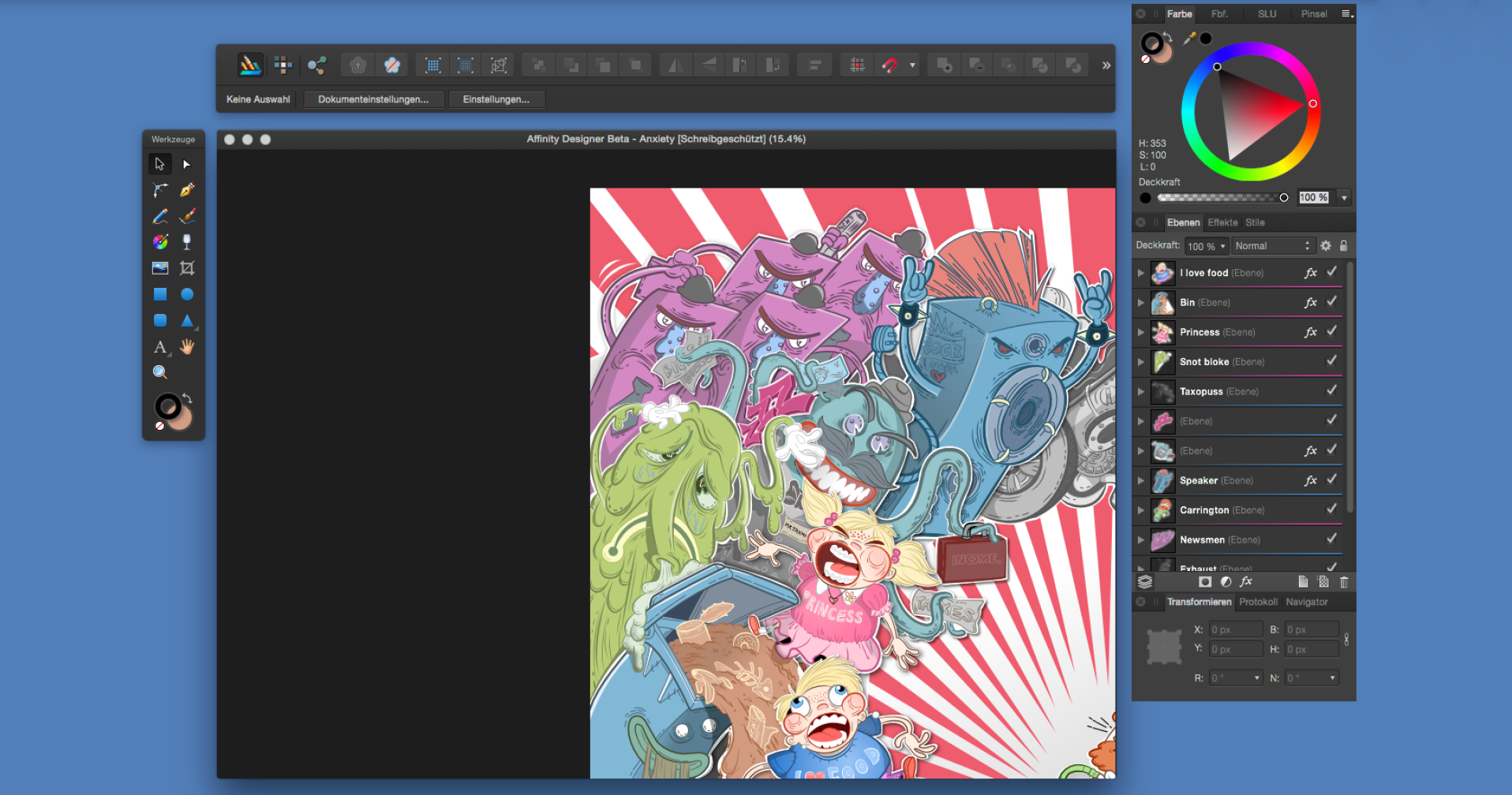The height and width of the screenshot is (795, 1512).
Task: Add a mask layer icon
Action: coord(1205,582)
